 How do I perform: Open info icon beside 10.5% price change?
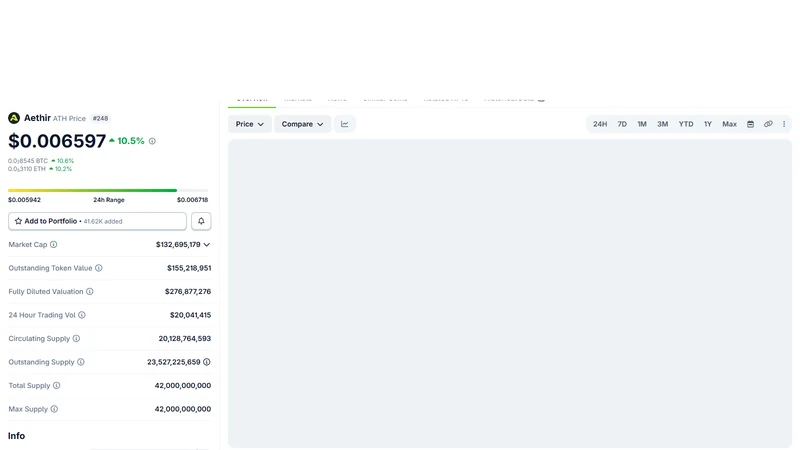(x=152, y=141)
